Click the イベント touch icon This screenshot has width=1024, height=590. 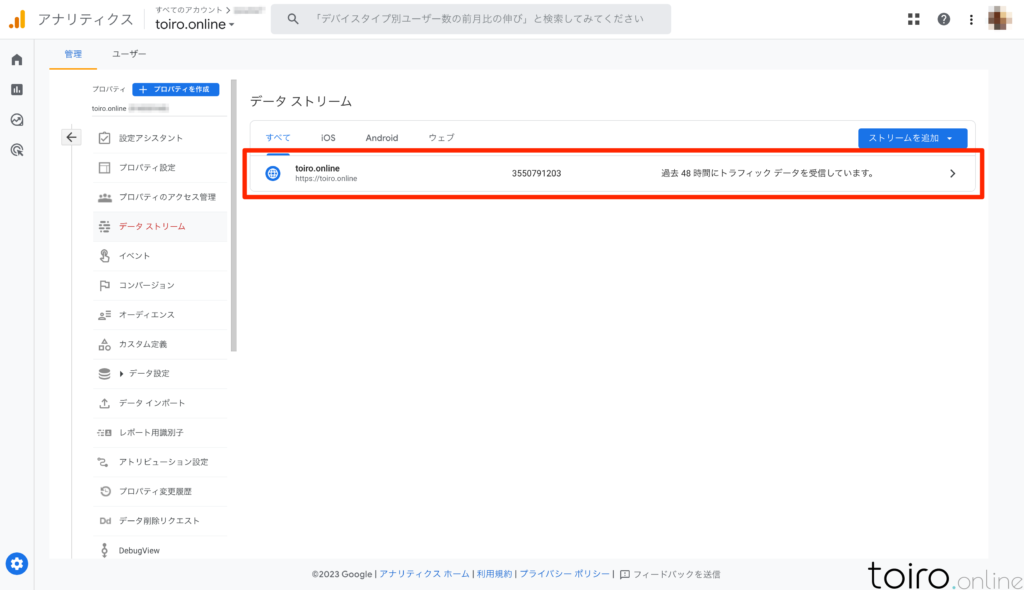pyautogui.click(x=104, y=255)
